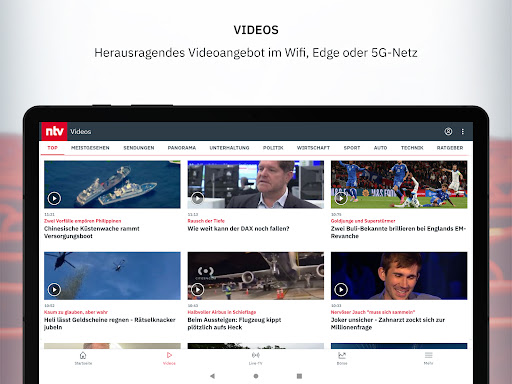Open the user account profile icon
This screenshot has width=512, height=384.
(x=448, y=131)
